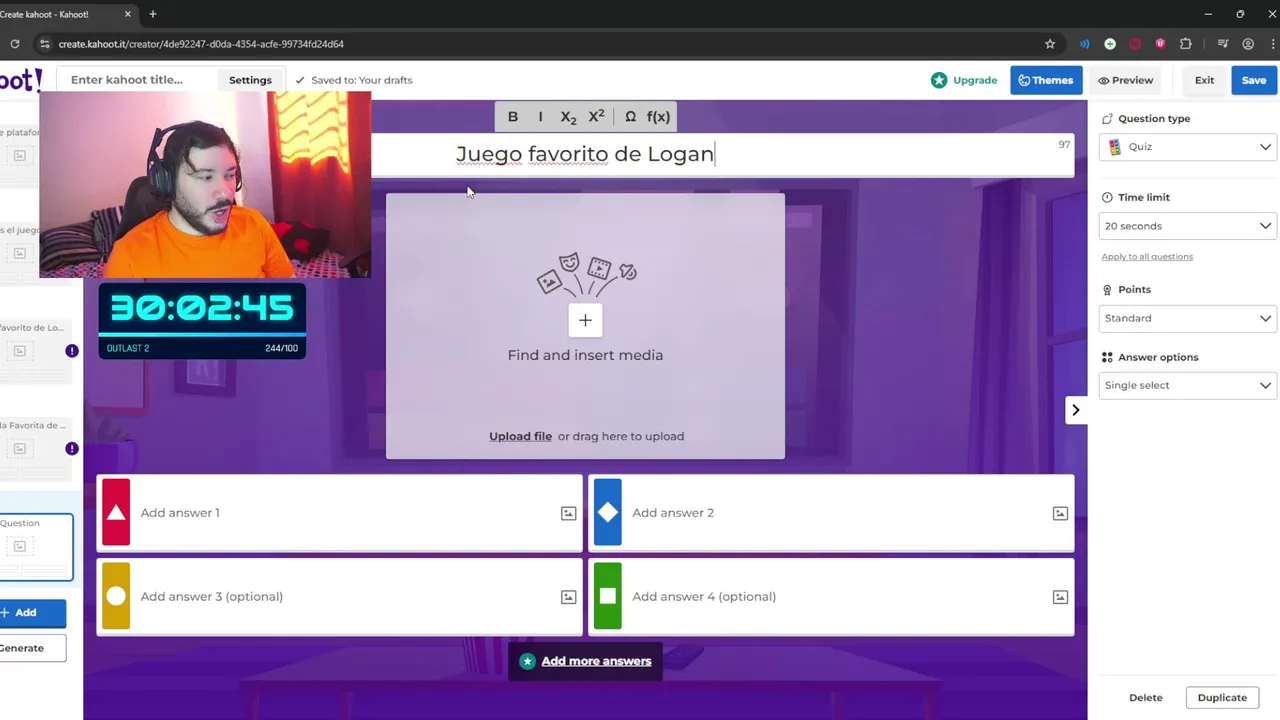Click Apply to all questions link

pos(1147,257)
